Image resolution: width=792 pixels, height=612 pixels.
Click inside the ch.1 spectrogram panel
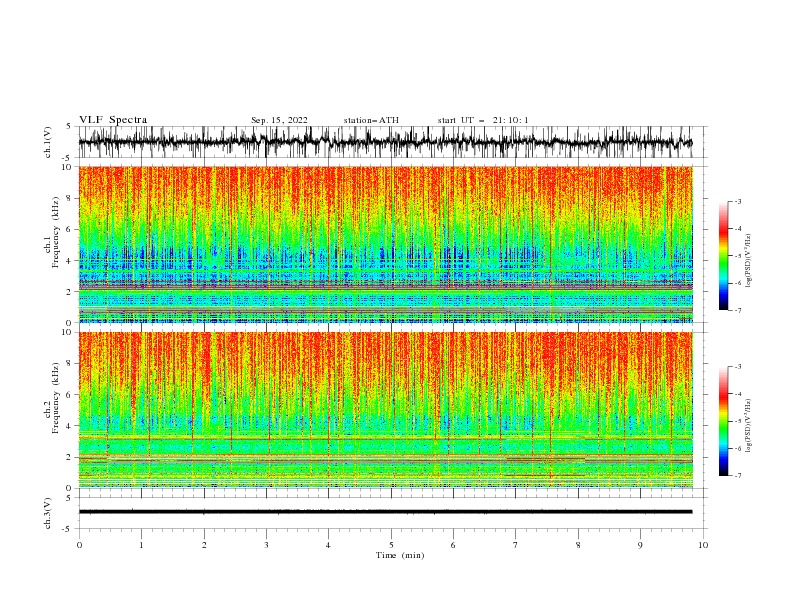385,244
